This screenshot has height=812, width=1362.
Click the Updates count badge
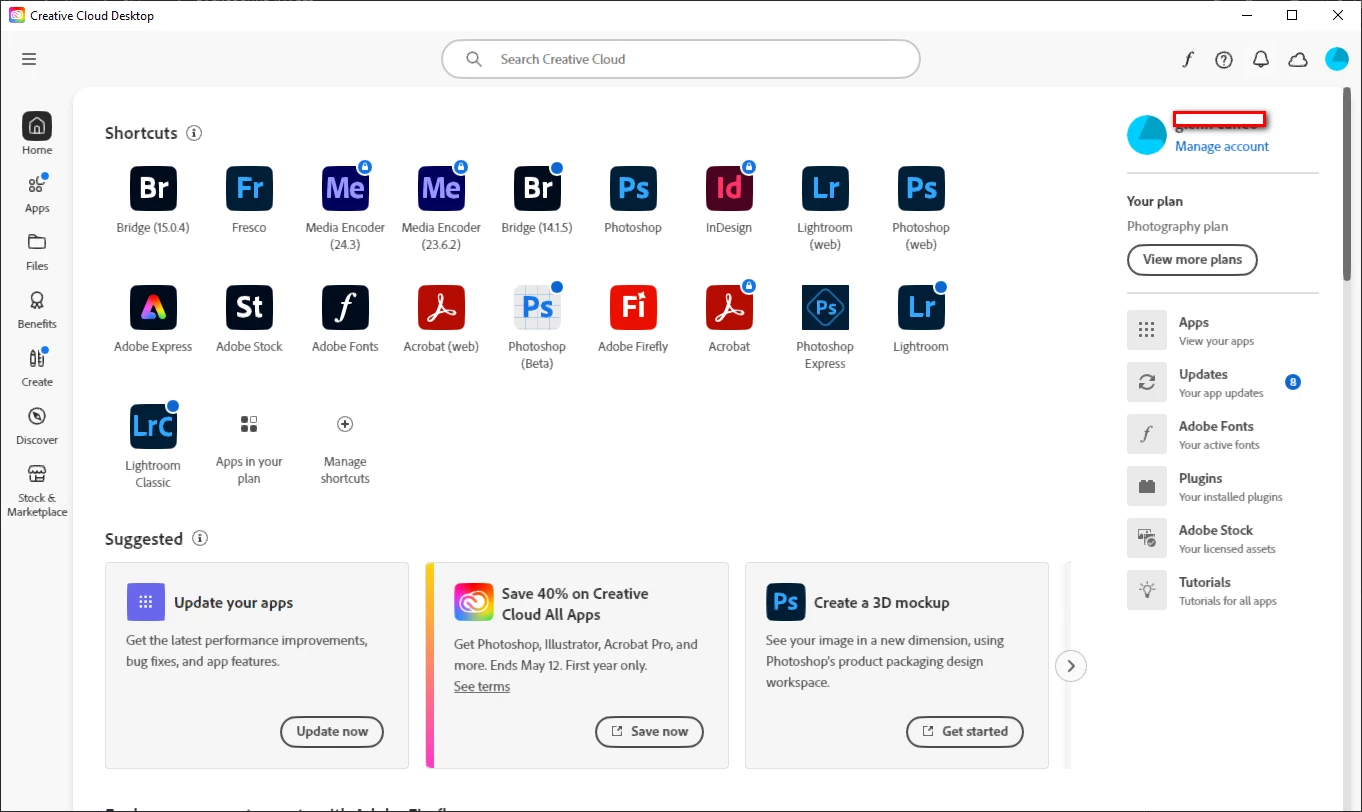pos(1293,382)
